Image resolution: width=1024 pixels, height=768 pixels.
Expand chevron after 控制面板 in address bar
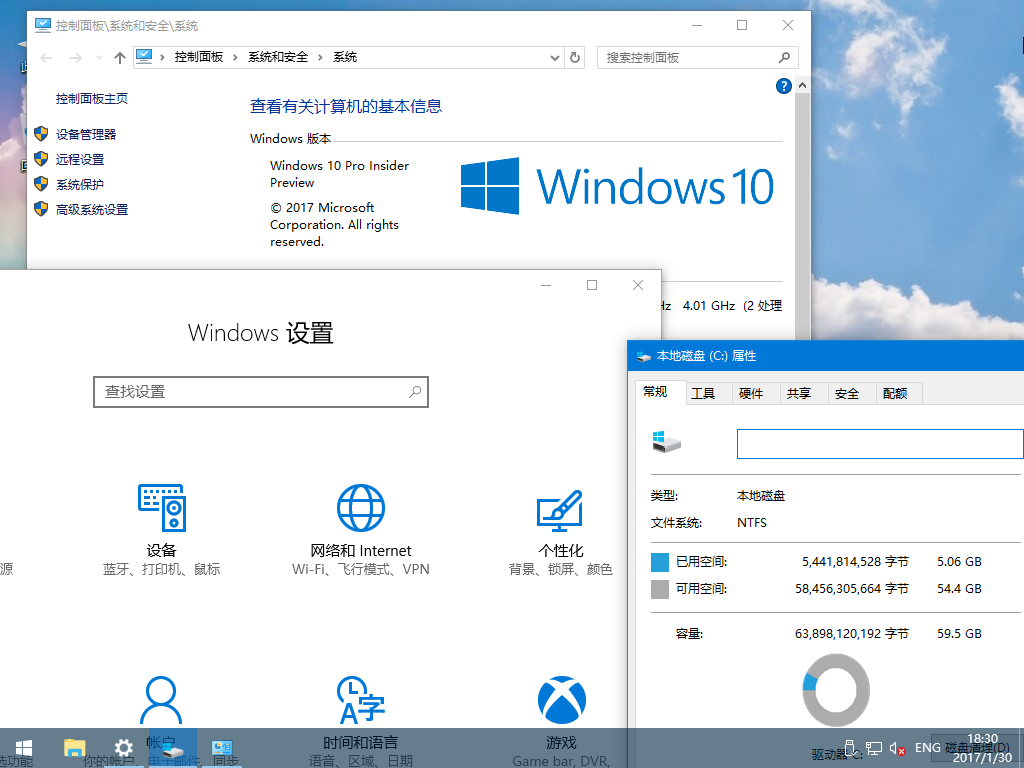tap(235, 57)
